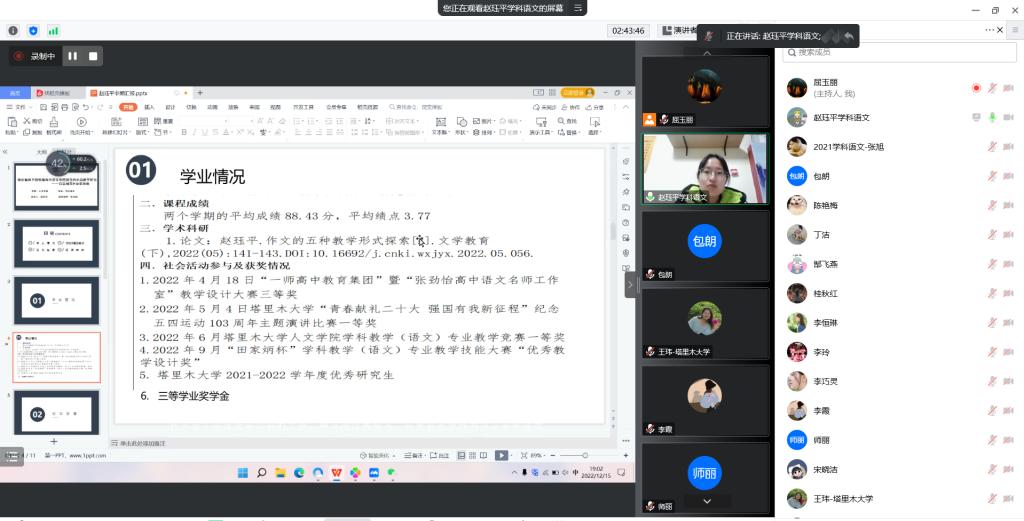This screenshot has height=521, width=1024.
Task: Check the green network signal icon
Action: (53, 31)
